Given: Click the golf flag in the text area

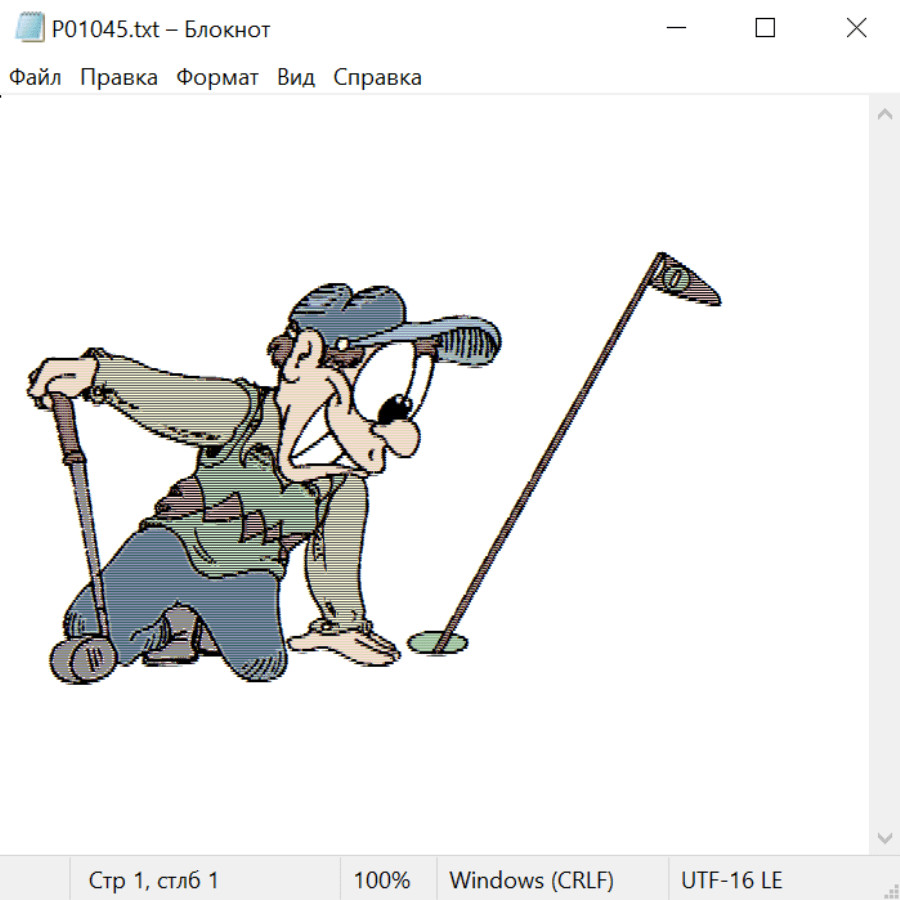Looking at the screenshot, I should pyautogui.click(x=686, y=280).
